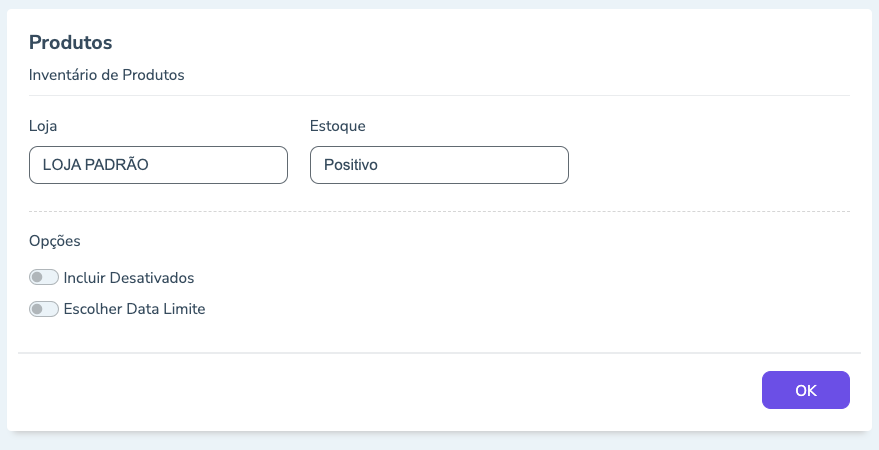
Task: Click the LOJA PADRÃO value text
Action: coord(89,165)
